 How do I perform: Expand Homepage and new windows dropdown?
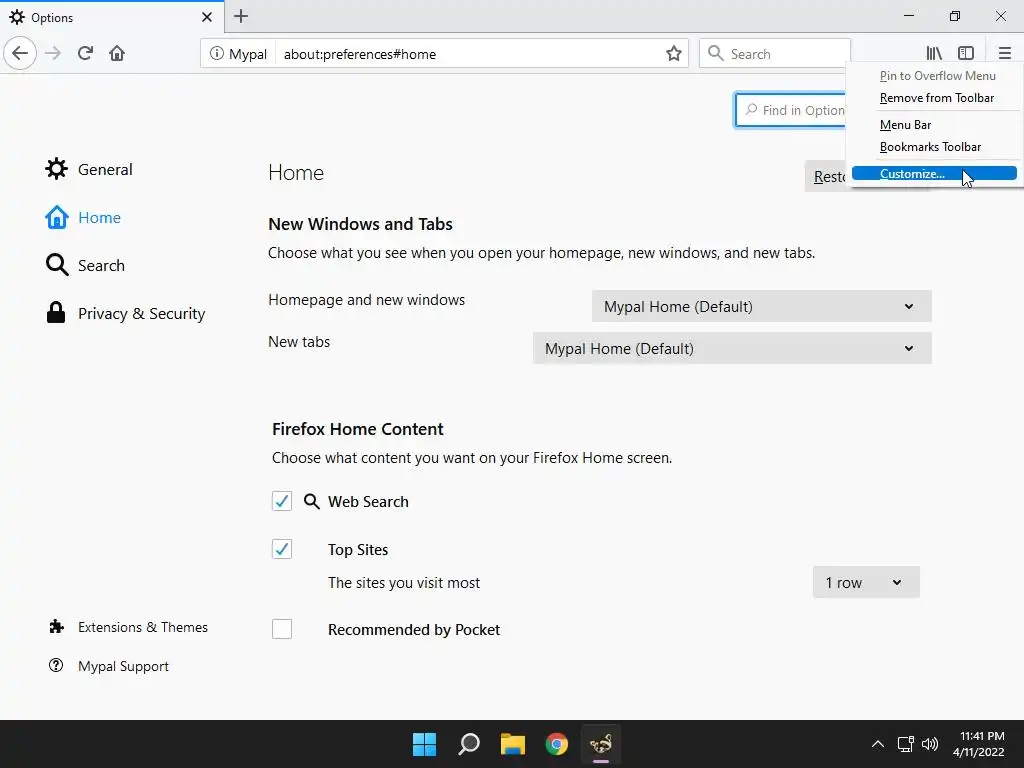coord(761,306)
